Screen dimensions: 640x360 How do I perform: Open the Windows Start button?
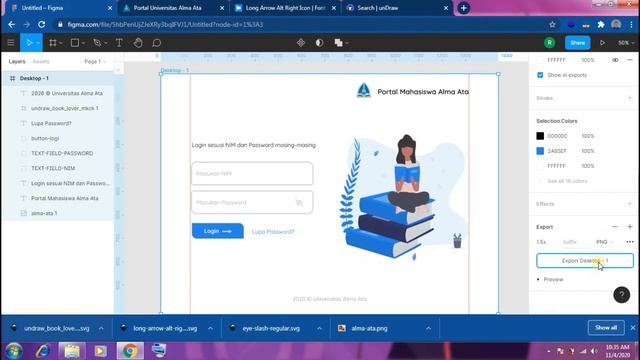13,351
